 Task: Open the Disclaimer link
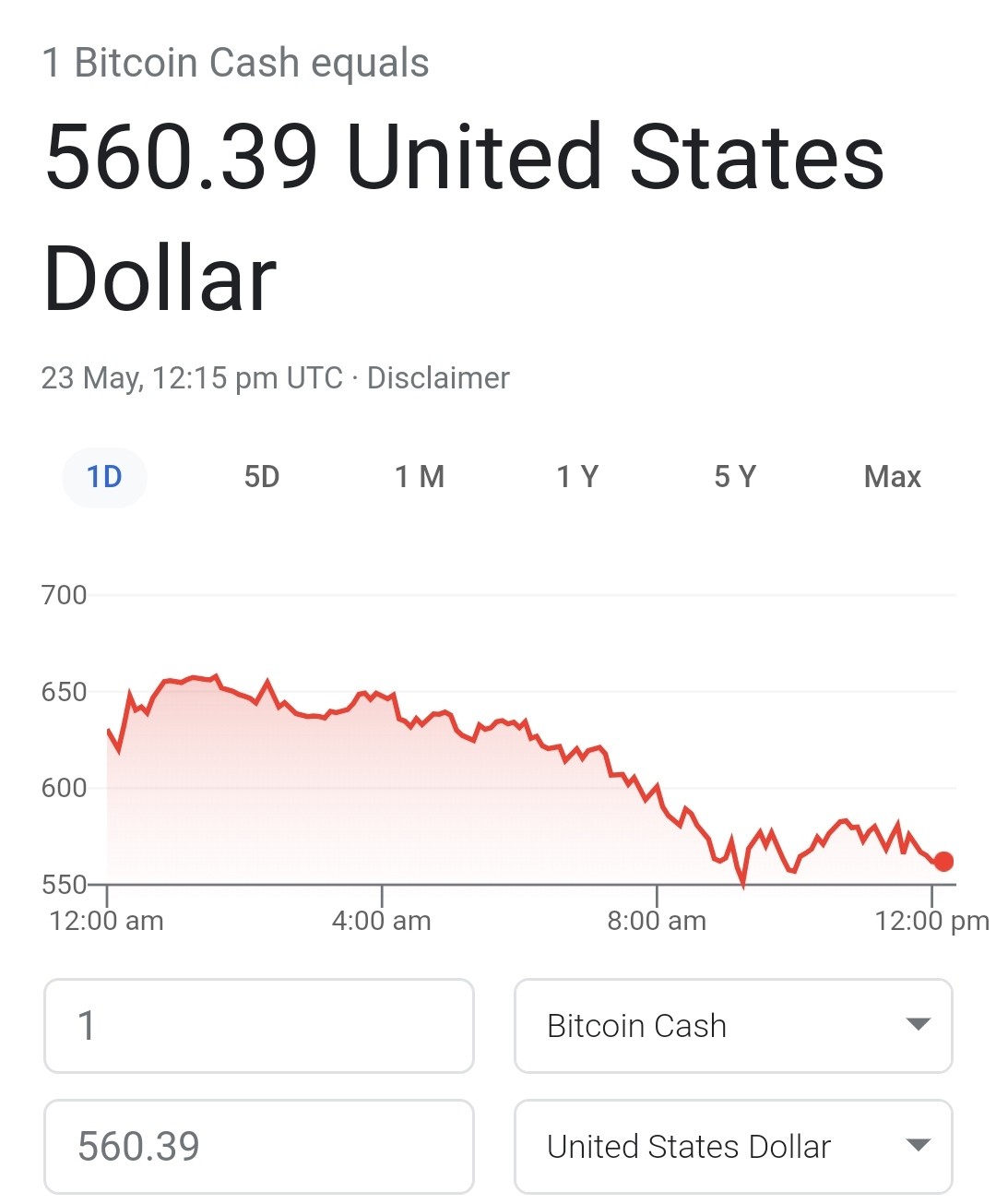click(x=438, y=378)
